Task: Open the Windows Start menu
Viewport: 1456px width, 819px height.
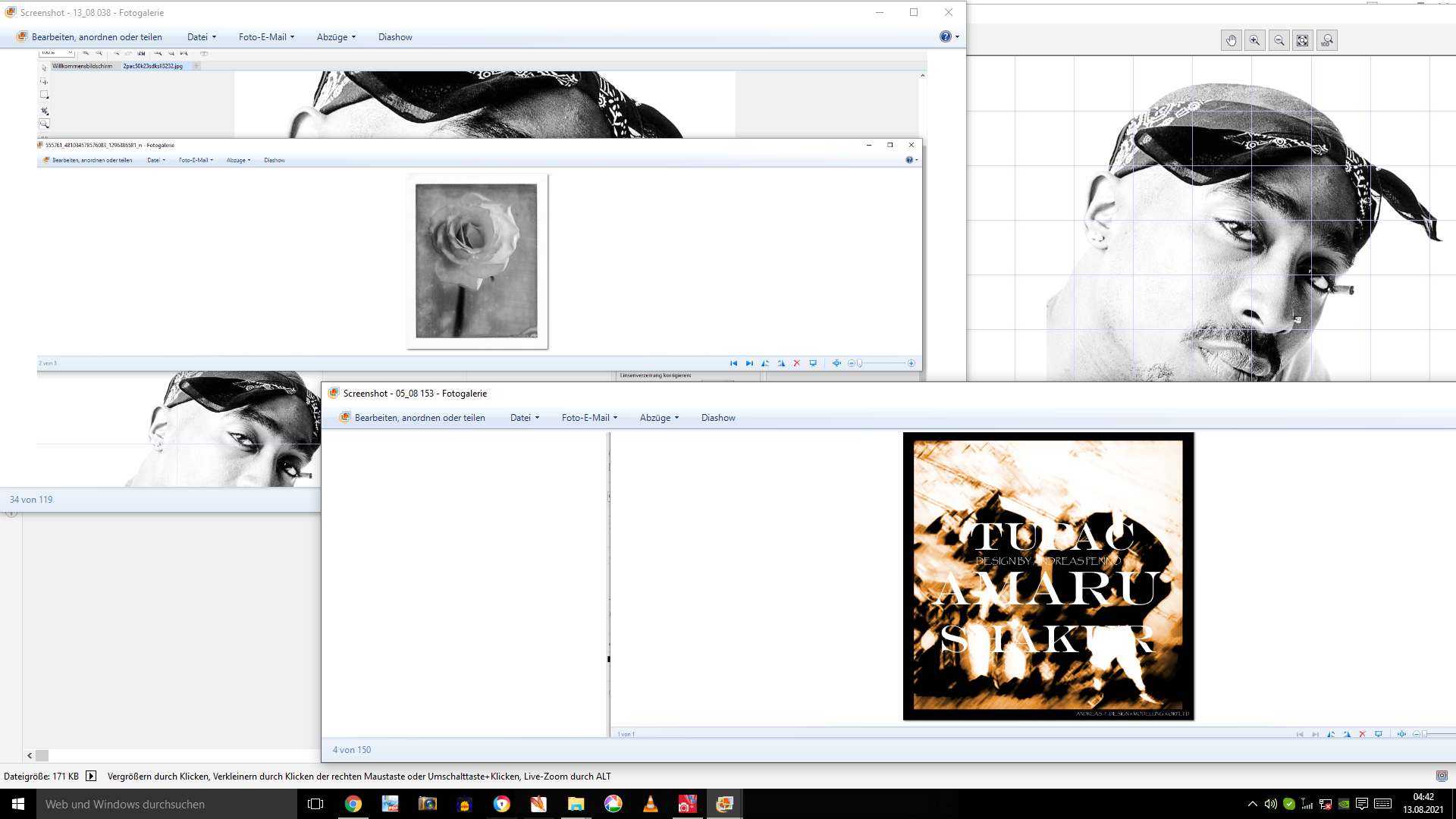Action: 18,804
